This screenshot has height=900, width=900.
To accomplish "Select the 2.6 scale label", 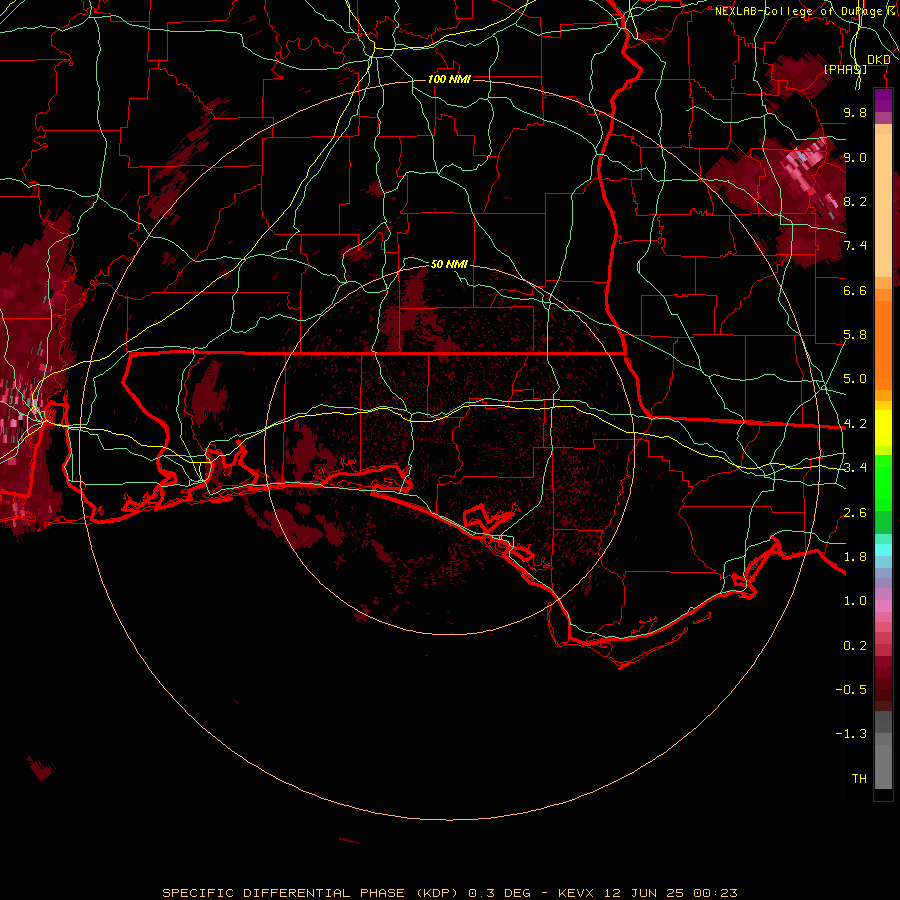I will click(855, 513).
